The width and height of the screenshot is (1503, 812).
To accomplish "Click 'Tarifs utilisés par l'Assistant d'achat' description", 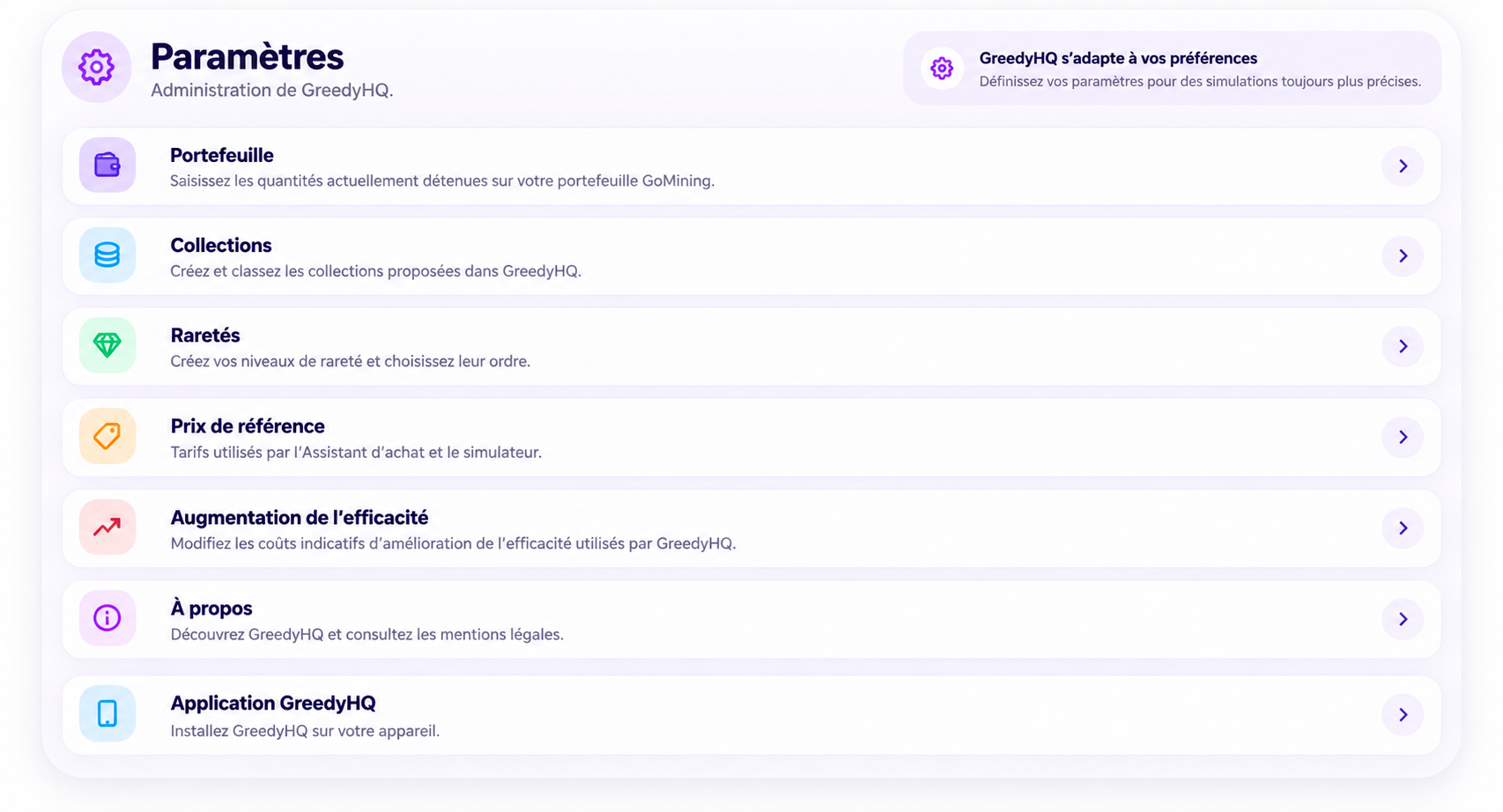I will click(x=356, y=453).
